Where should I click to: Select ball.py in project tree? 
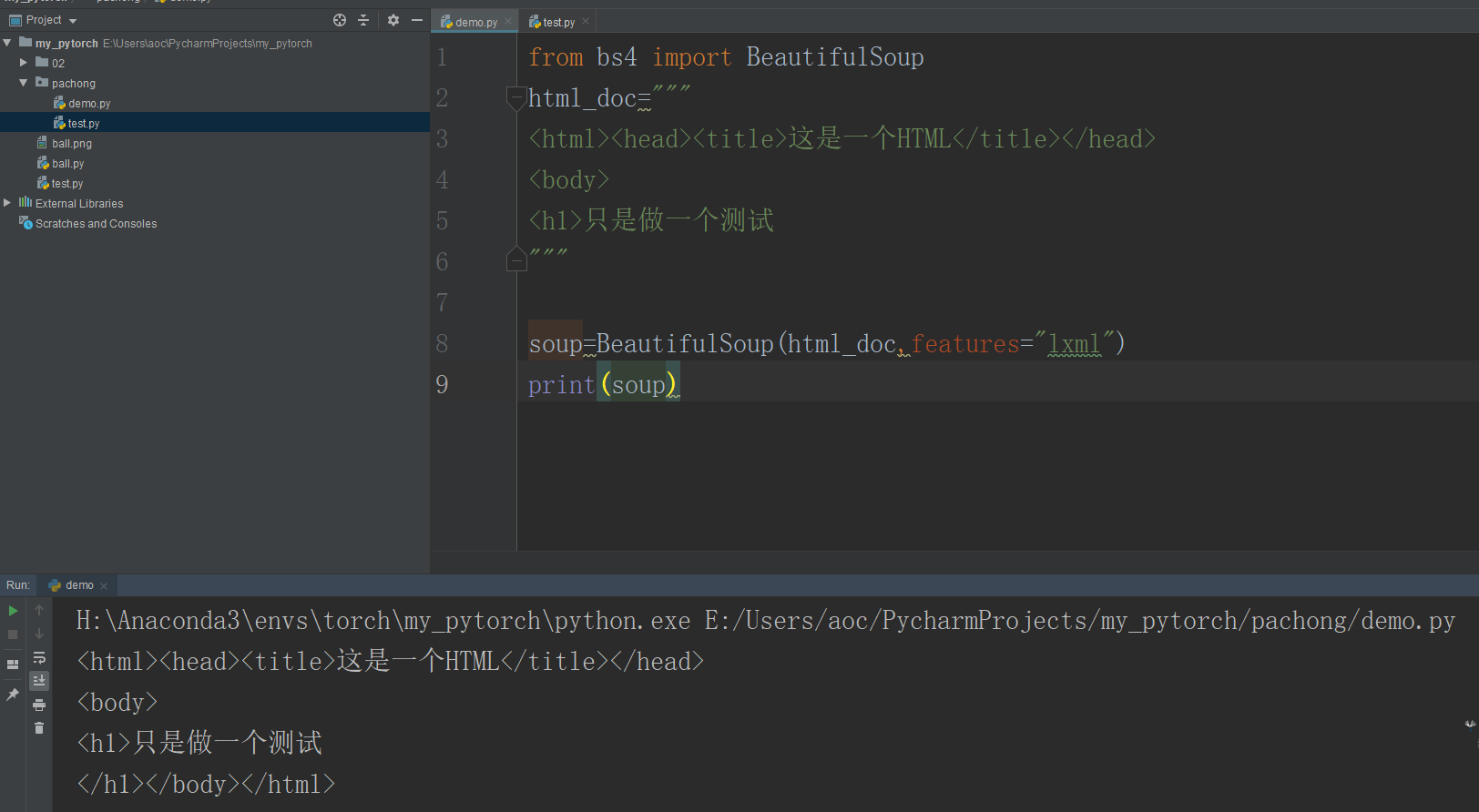[x=68, y=164]
